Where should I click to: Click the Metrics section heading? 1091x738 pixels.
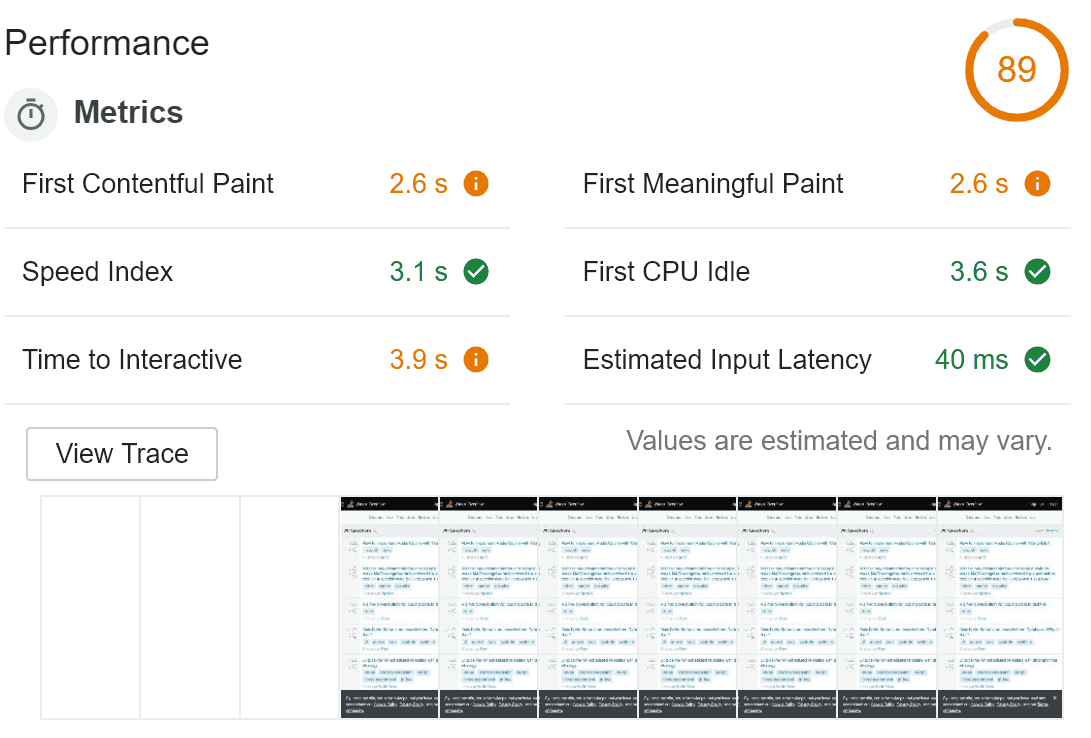pyautogui.click(x=128, y=113)
